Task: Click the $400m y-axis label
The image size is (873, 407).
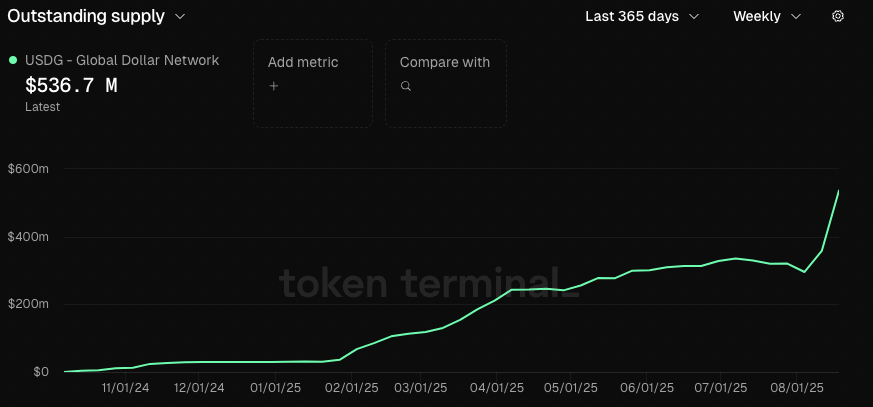Action: pyautogui.click(x=28, y=237)
